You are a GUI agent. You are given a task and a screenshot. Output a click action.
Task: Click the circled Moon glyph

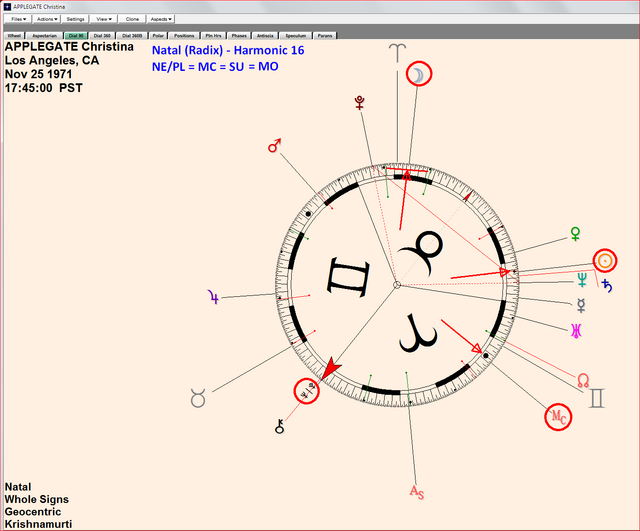pos(418,74)
